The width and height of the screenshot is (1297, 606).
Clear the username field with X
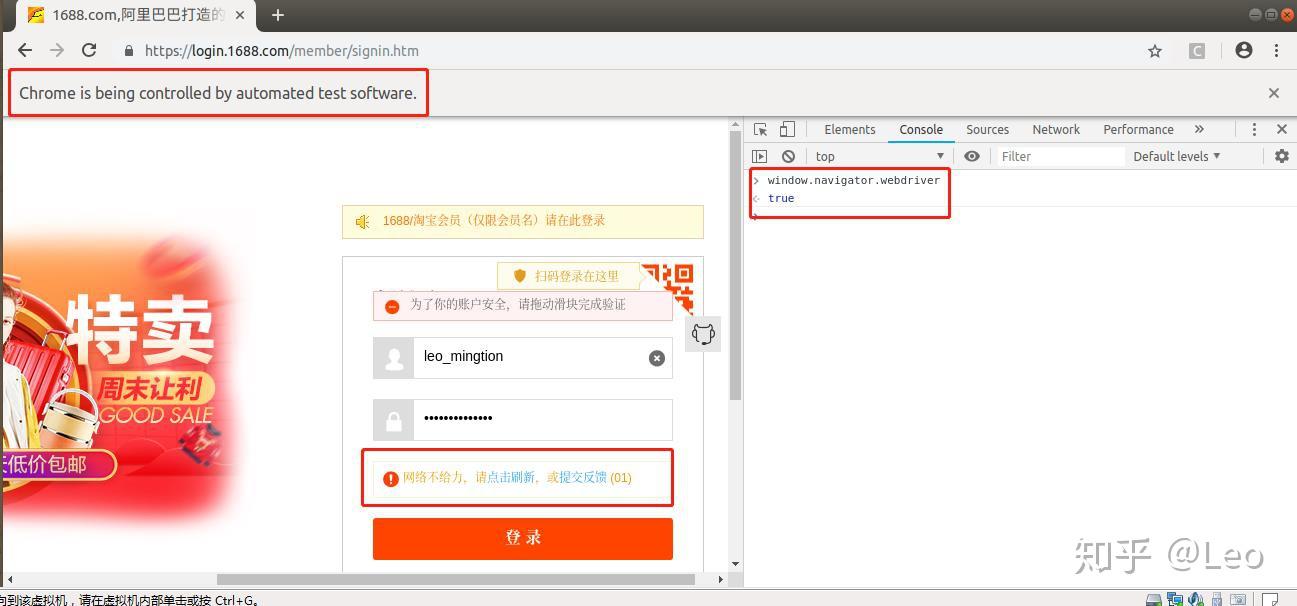657,358
